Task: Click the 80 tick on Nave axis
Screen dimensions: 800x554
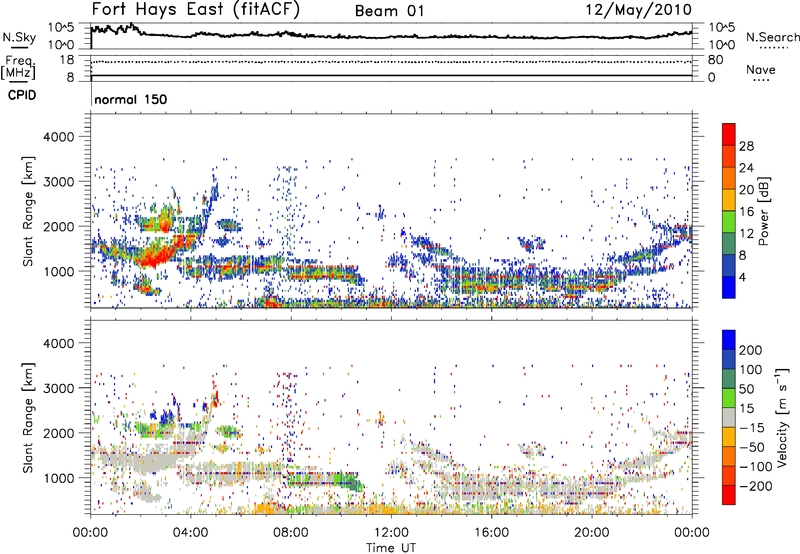Action: (x=715, y=60)
